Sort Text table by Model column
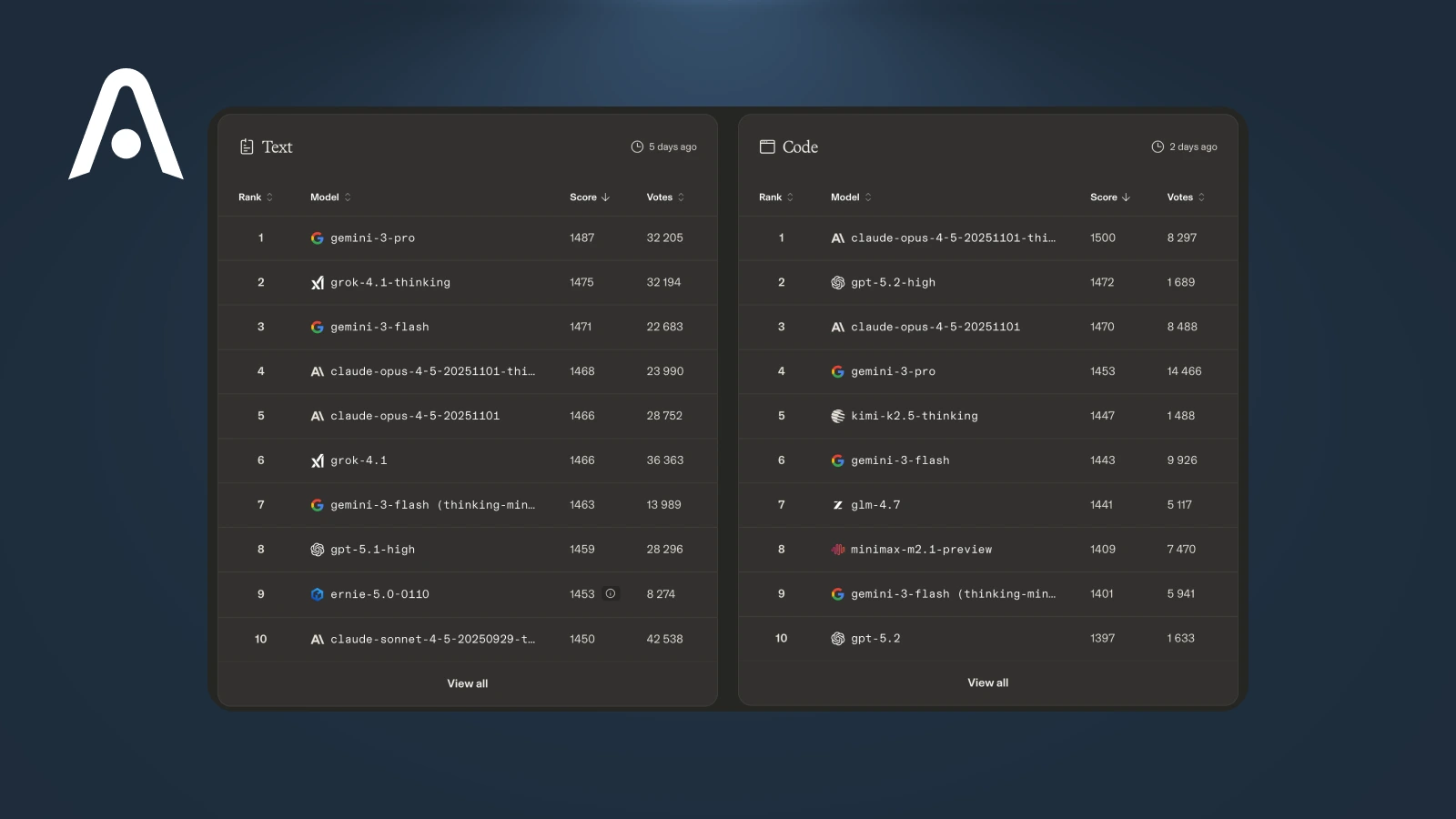1456x819 pixels. (x=330, y=197)
